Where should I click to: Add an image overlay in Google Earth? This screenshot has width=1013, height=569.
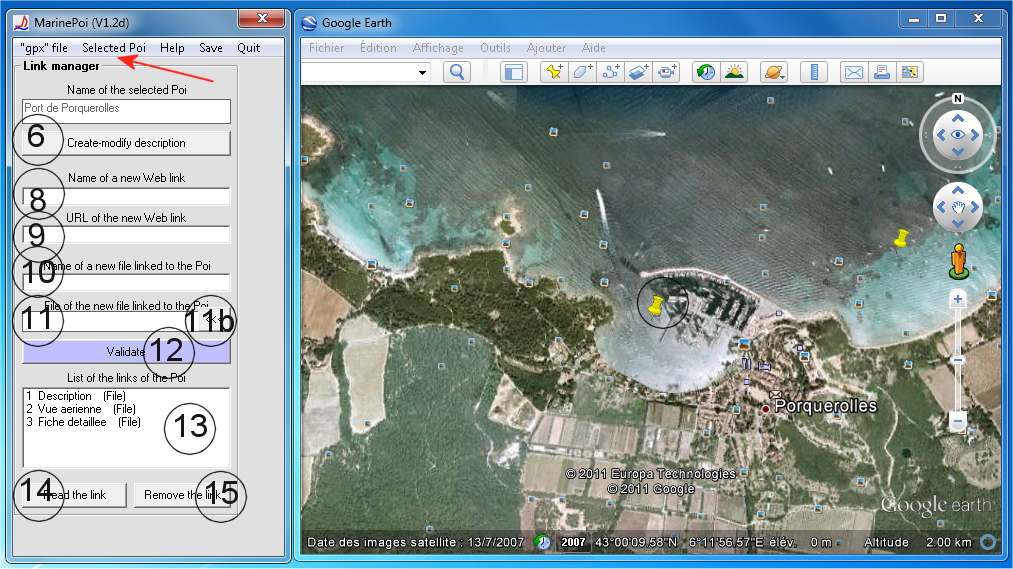point(638,72)
